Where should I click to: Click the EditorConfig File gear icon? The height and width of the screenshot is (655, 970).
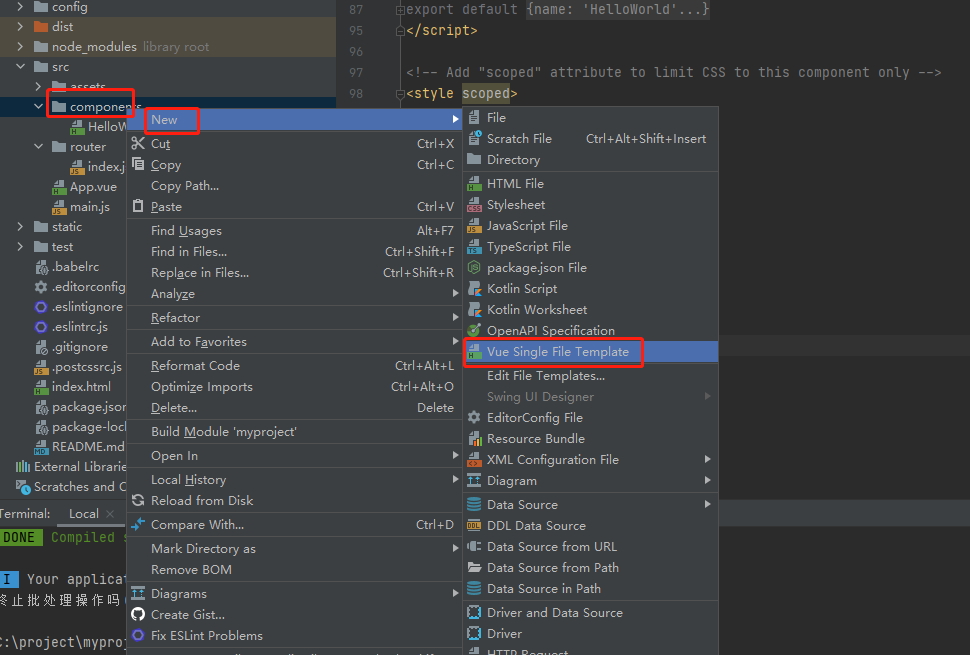474,417
